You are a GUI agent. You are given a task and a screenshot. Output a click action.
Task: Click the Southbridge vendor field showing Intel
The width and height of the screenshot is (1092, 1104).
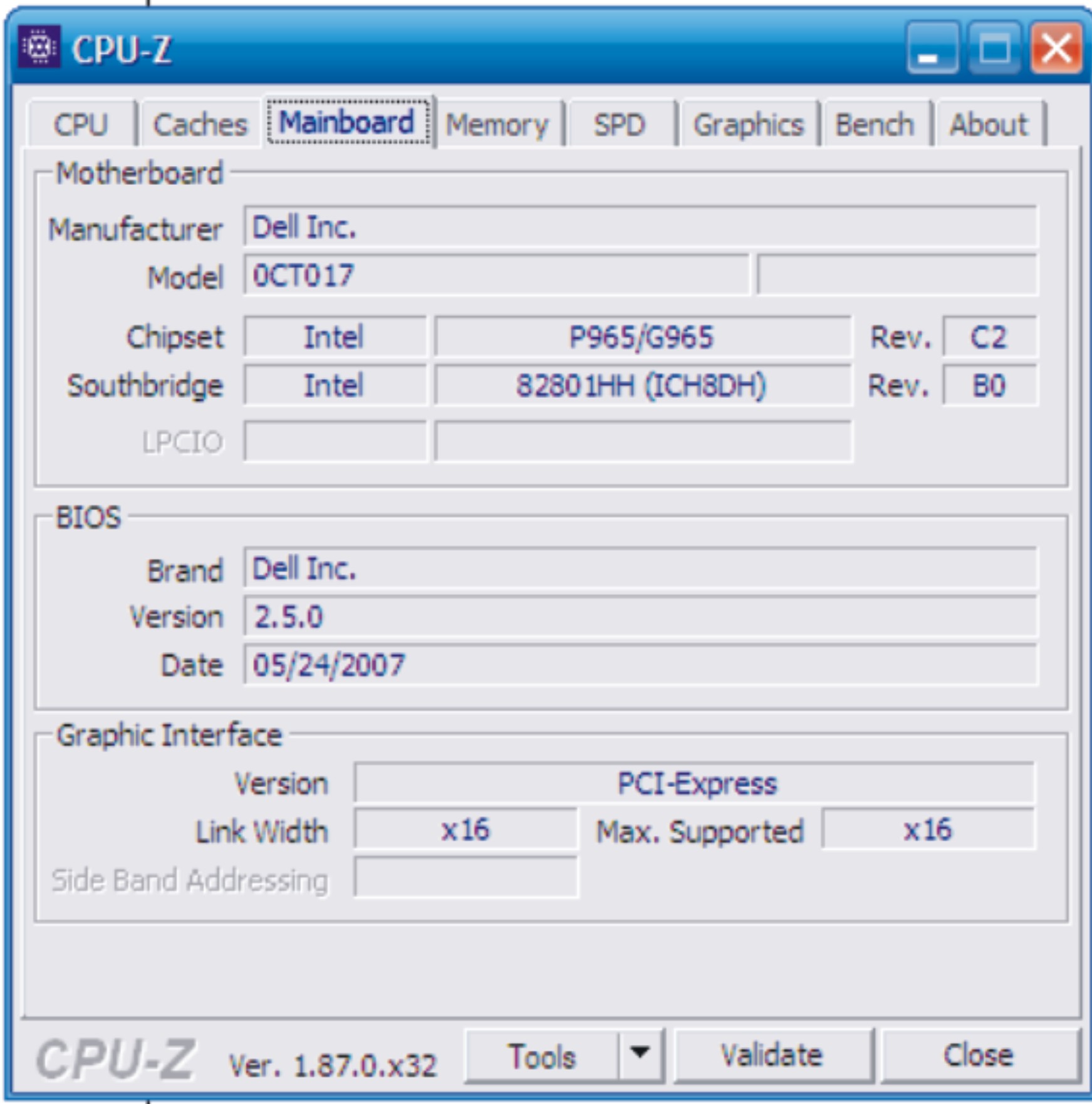click(x=335, y=385)
